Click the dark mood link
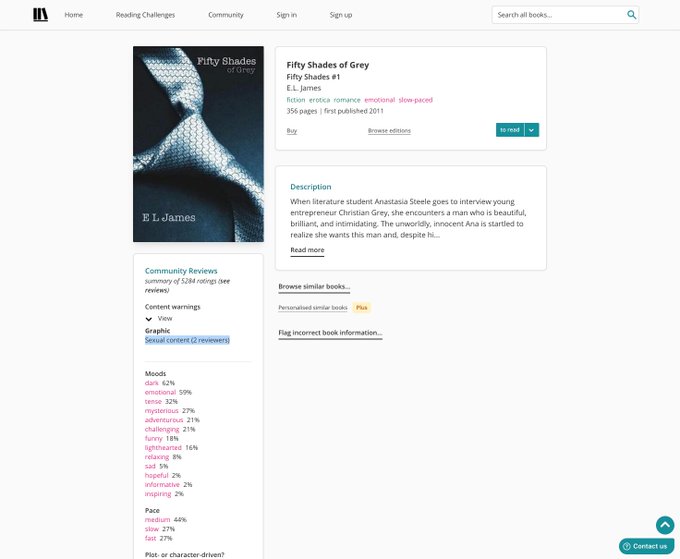The width and height of the screenshot is (680, 559). (x=152, y=383)
